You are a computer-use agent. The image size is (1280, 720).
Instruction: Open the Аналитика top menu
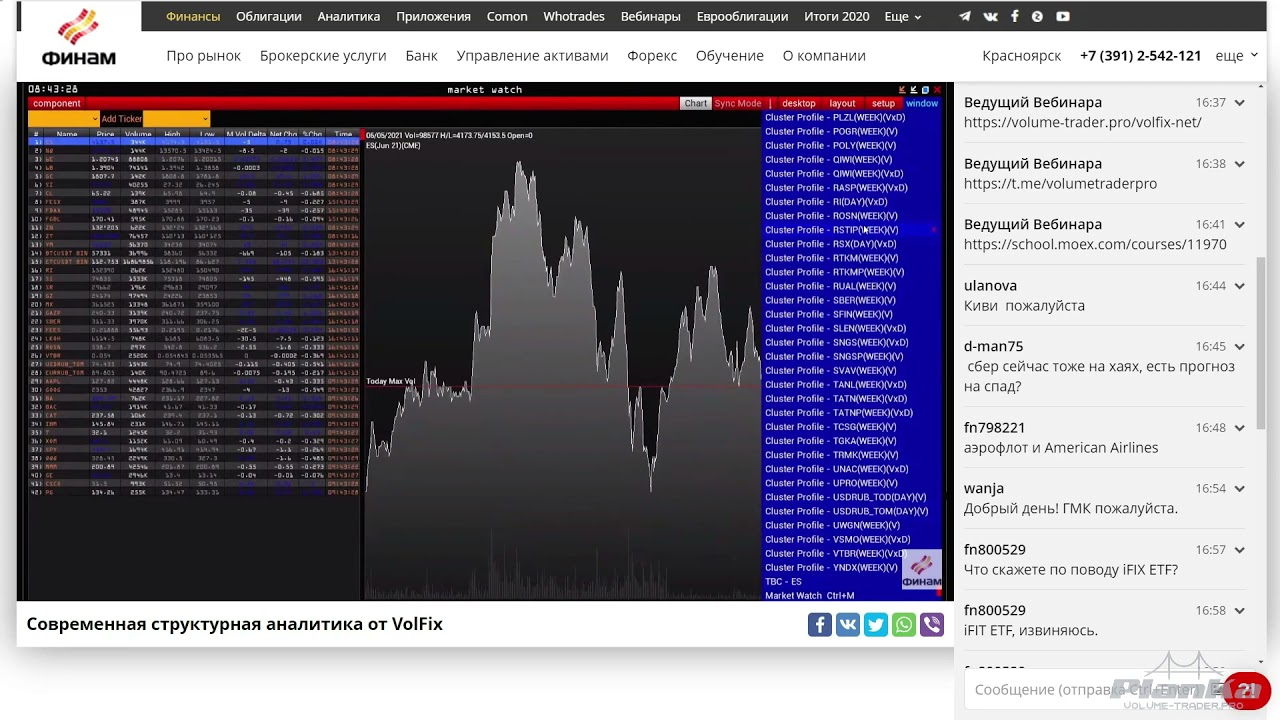(349, 16)
